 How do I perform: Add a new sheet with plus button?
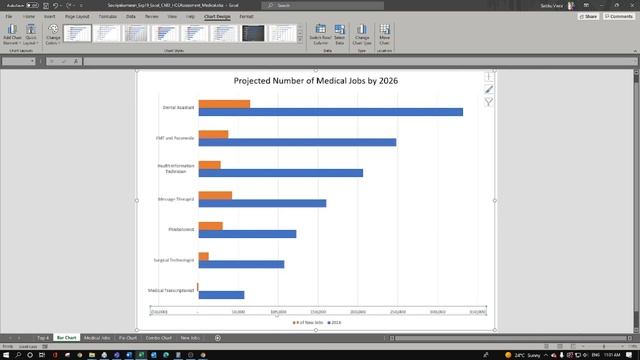click(x=218, y=338)
